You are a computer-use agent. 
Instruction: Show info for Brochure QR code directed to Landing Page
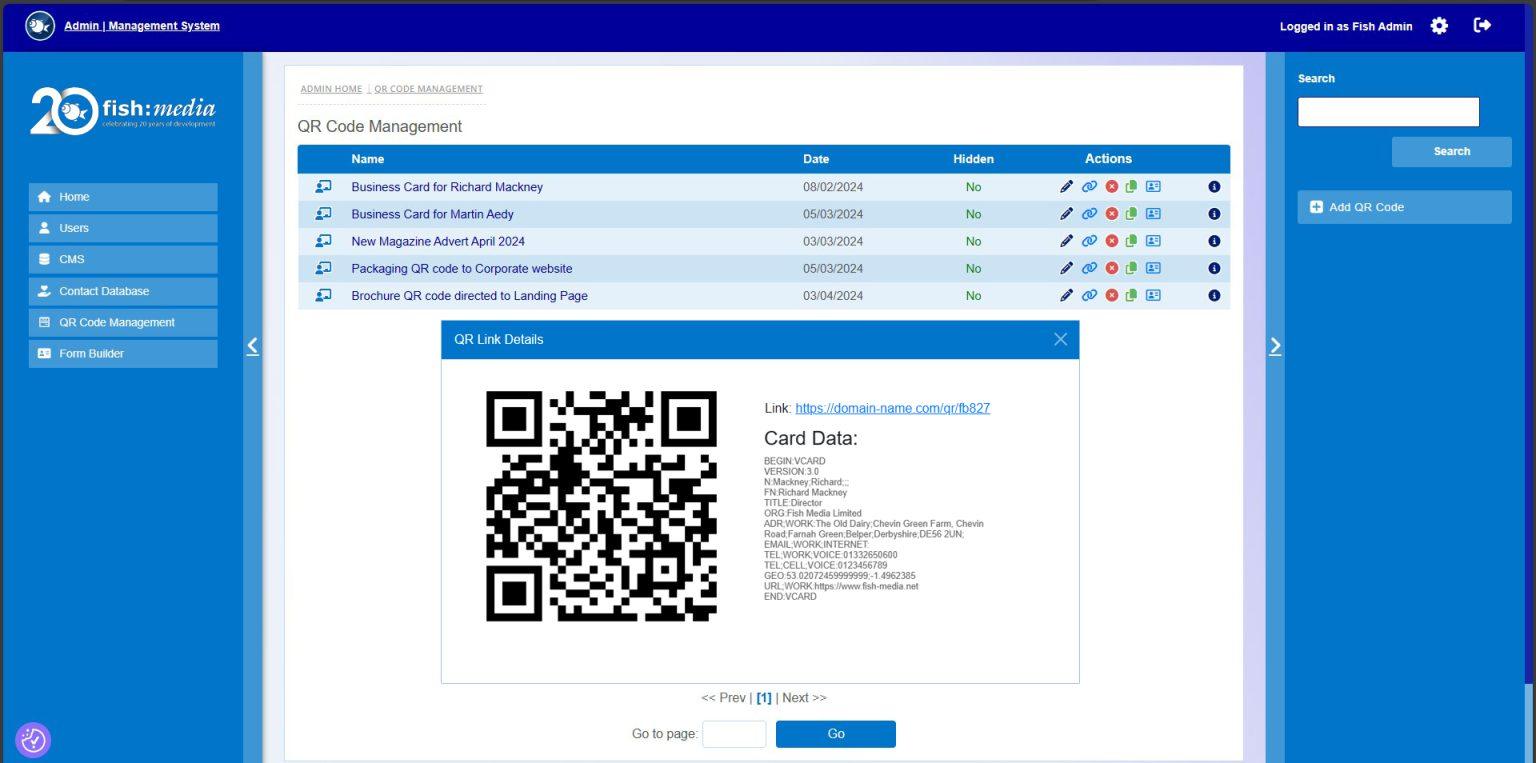click(x=1214, y=295)
